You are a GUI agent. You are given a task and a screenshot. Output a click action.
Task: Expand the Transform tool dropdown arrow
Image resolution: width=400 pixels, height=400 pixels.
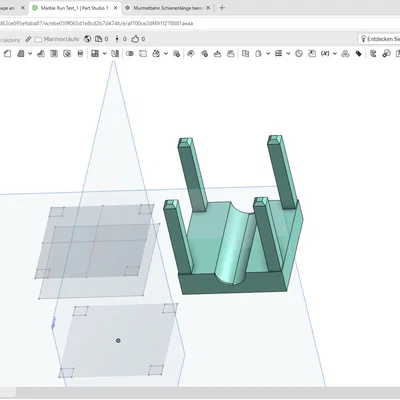[166, 54]
